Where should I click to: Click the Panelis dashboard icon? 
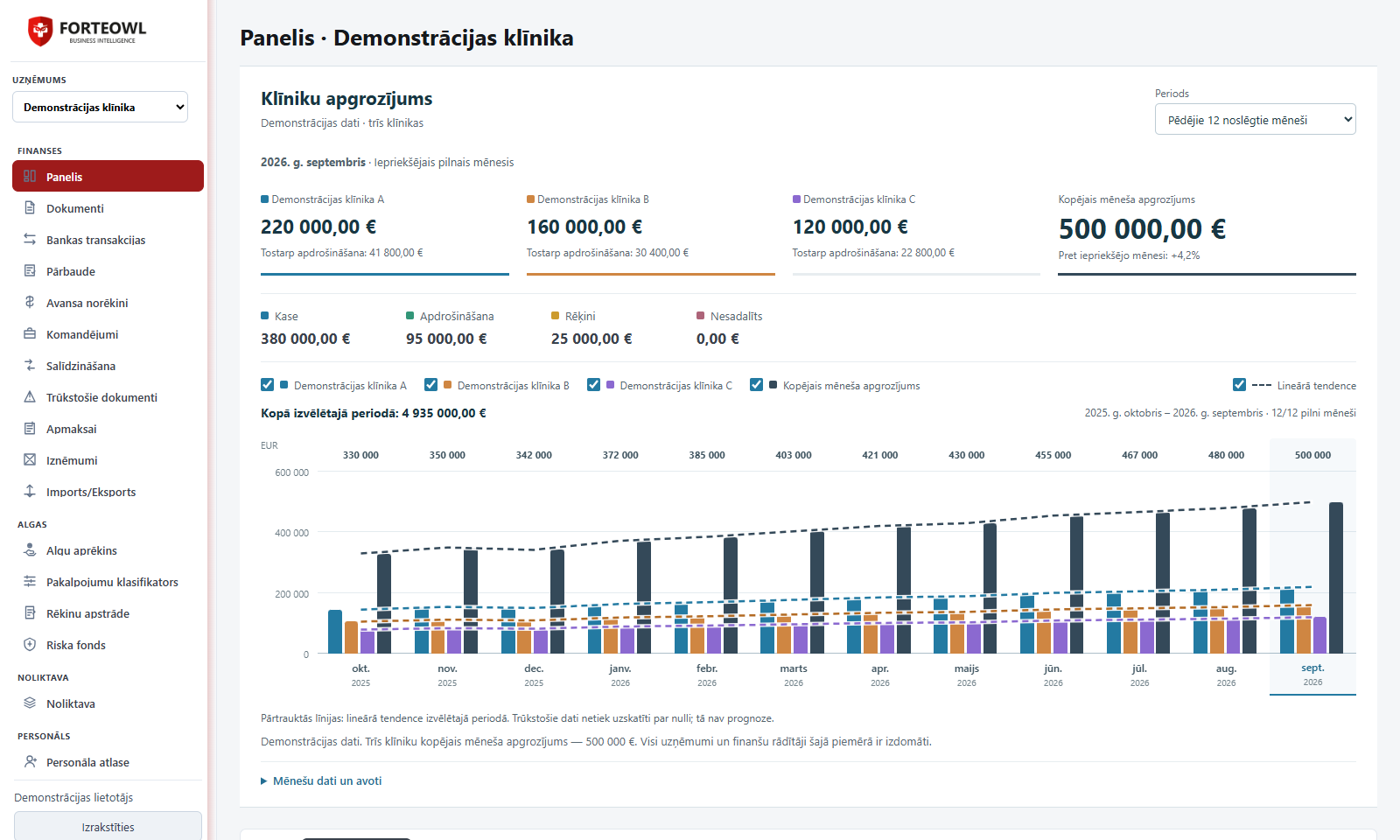coord(30,176)
